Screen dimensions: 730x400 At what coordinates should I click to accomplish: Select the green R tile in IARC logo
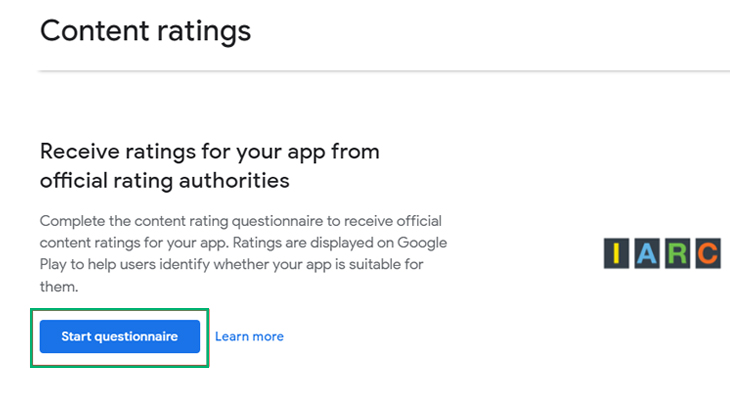pos(677,253)
